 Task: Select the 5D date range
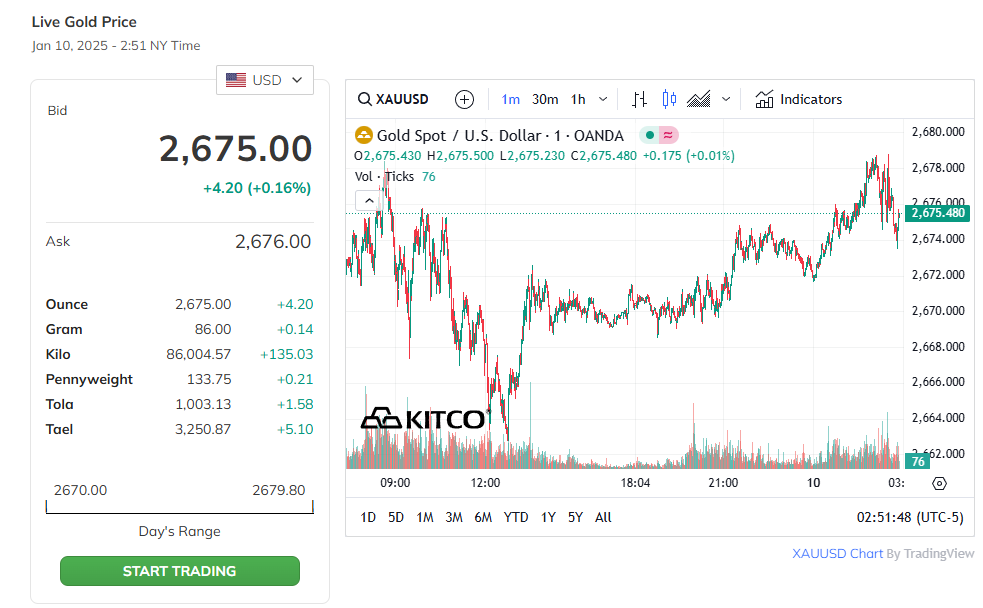point(396,517)
